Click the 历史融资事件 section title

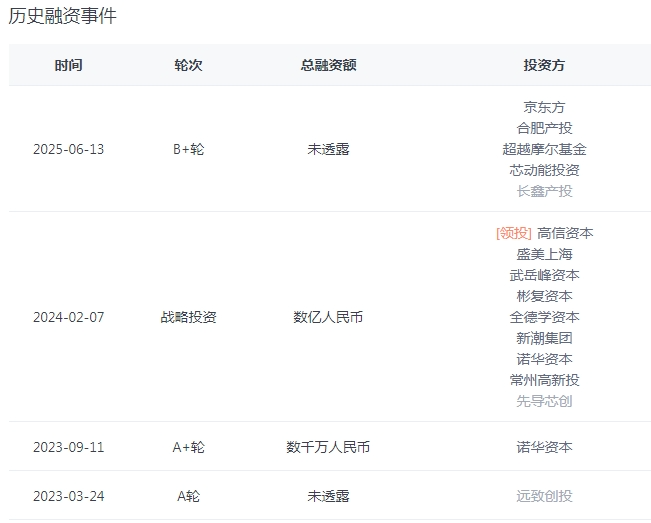[63, 16]
